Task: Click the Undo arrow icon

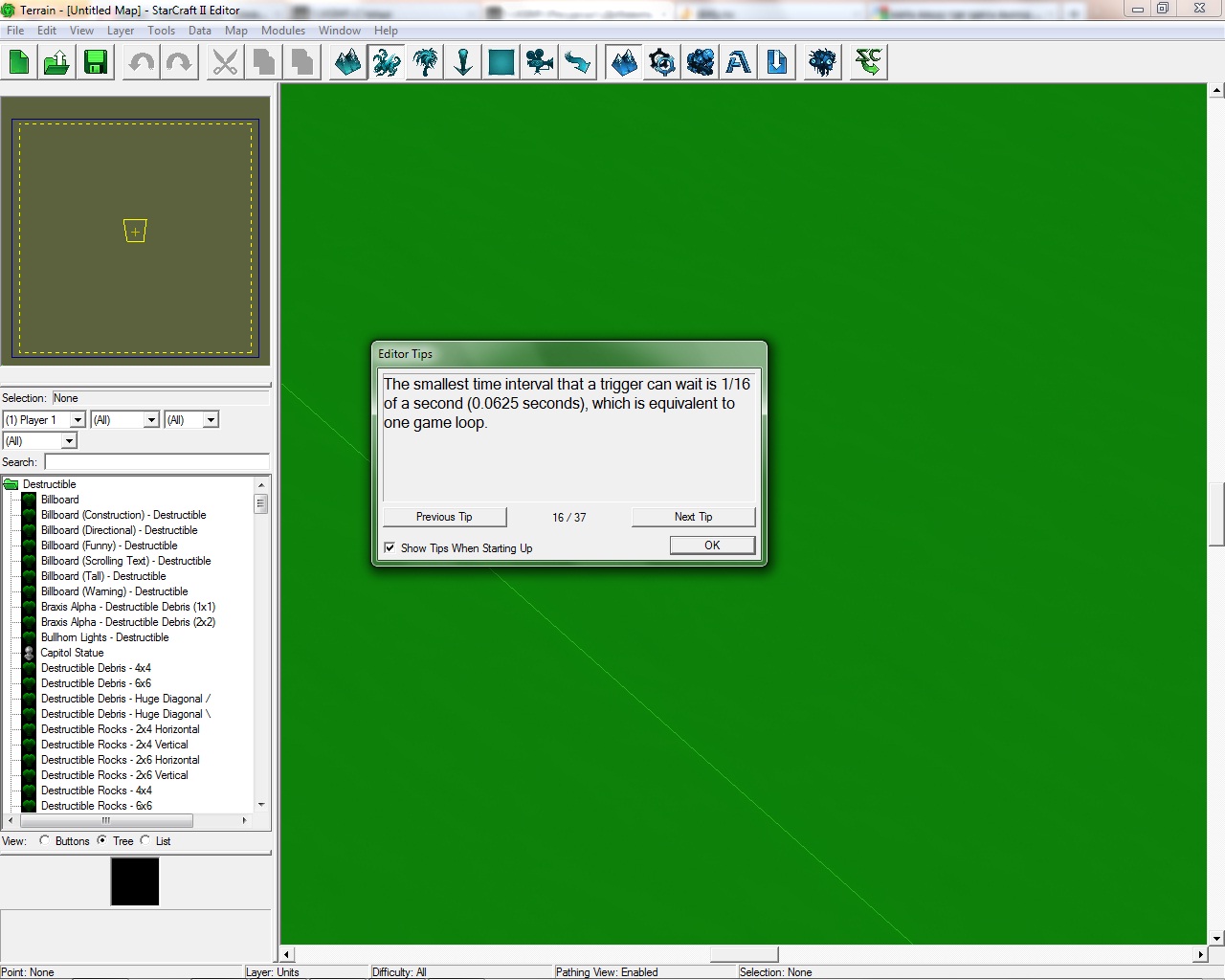Action: click(142, 63)
